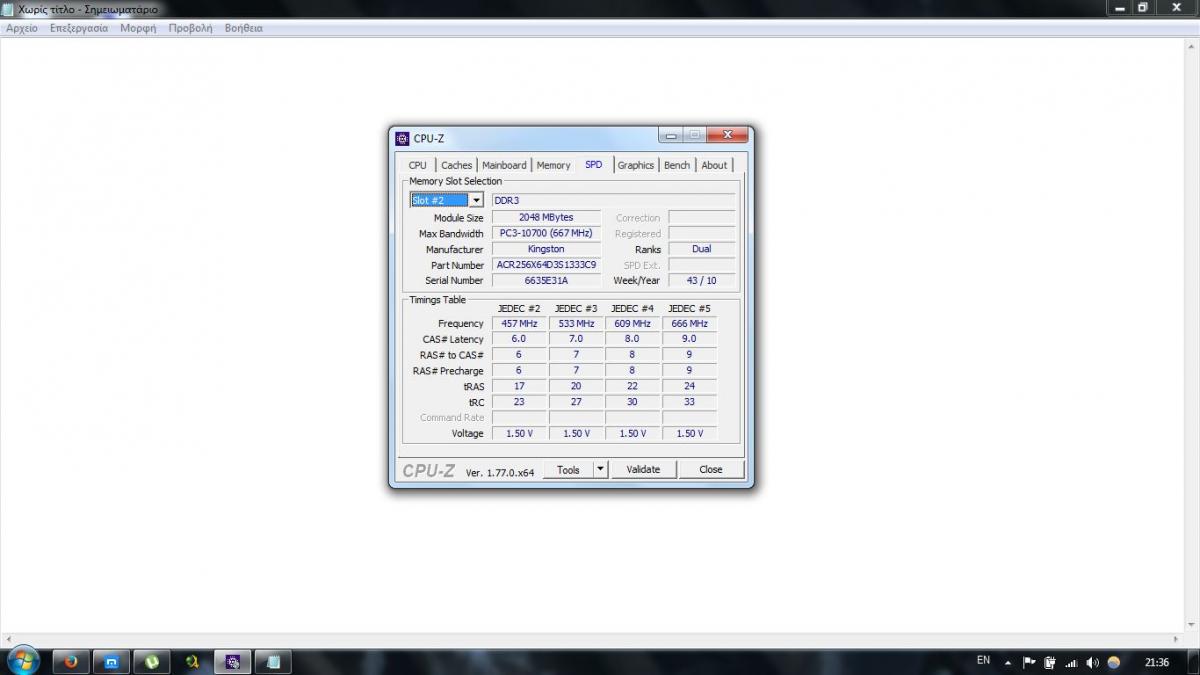This screenshot has width=1200, height=675.
Task: Click the serial number 6635E31A
Action: (546, 281)
